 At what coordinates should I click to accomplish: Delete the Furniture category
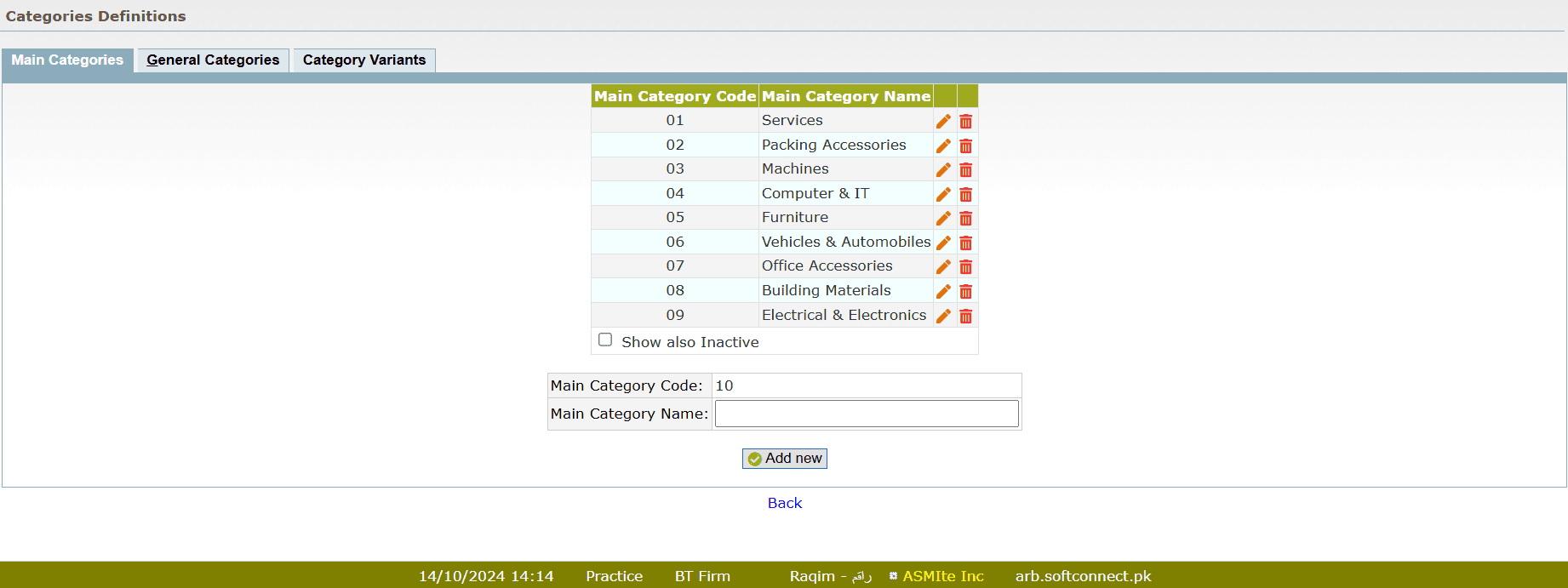pyautogui.click(x=965, y=219)
